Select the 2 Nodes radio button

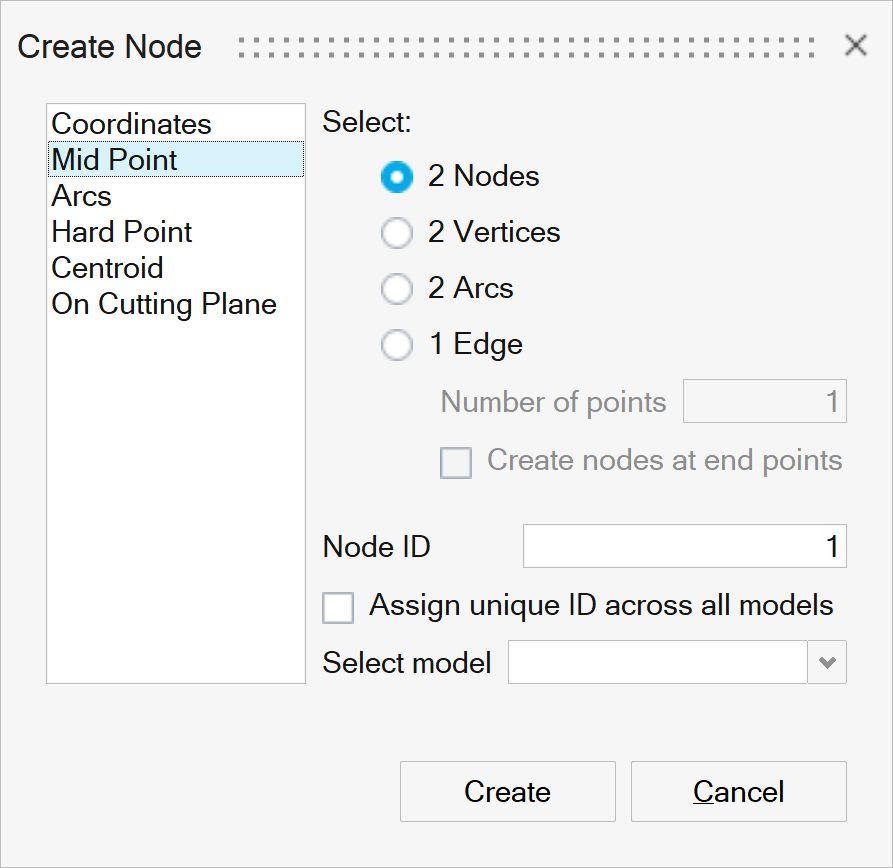[x=397, y=177]
